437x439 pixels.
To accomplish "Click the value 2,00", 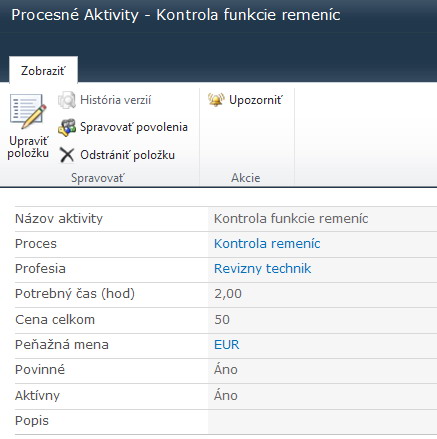I will pyautogui.click(x=228, y=294).
